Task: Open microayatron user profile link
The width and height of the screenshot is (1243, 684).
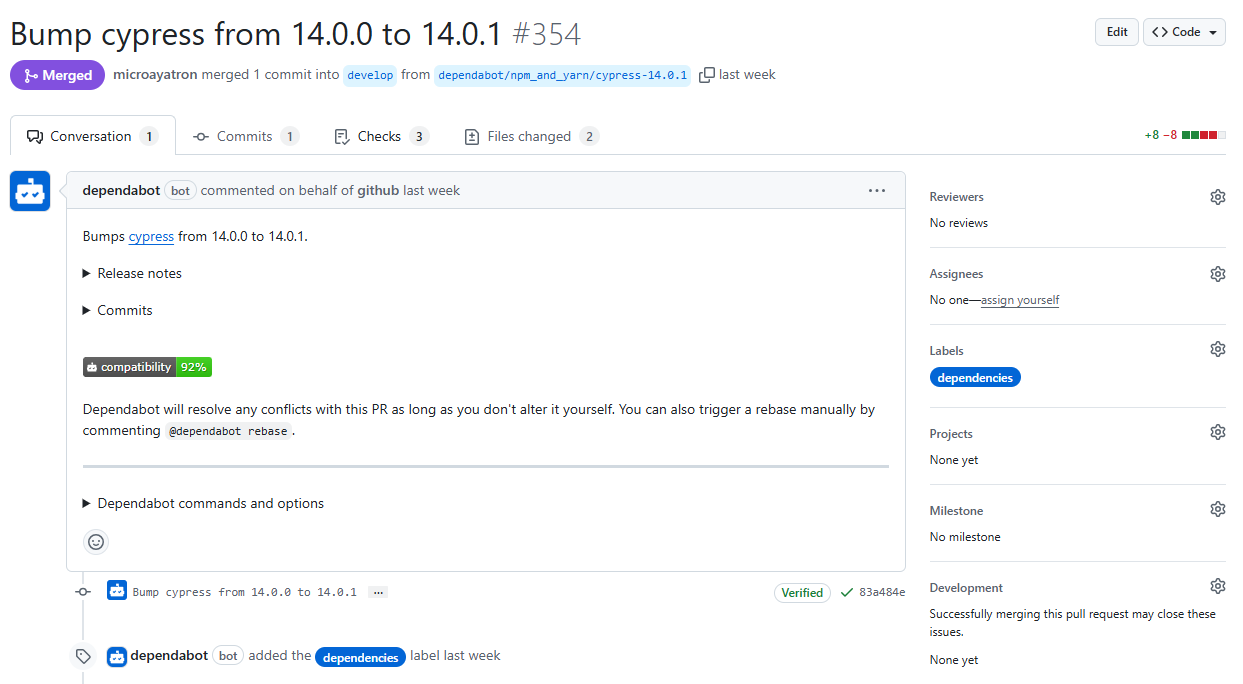Action: tap(155, 75)
